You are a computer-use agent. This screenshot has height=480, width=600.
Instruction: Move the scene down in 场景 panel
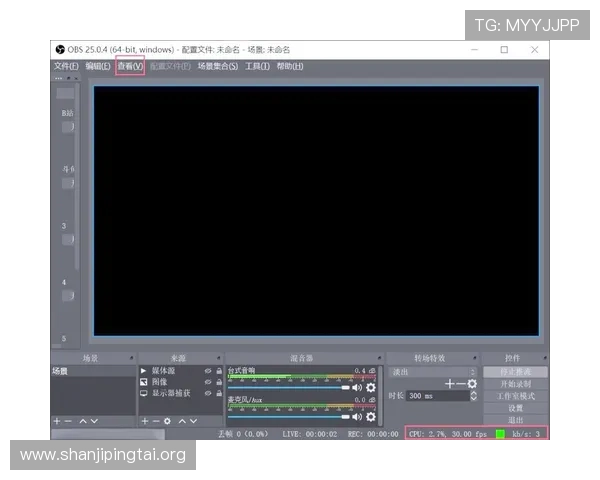pos(94,421)
